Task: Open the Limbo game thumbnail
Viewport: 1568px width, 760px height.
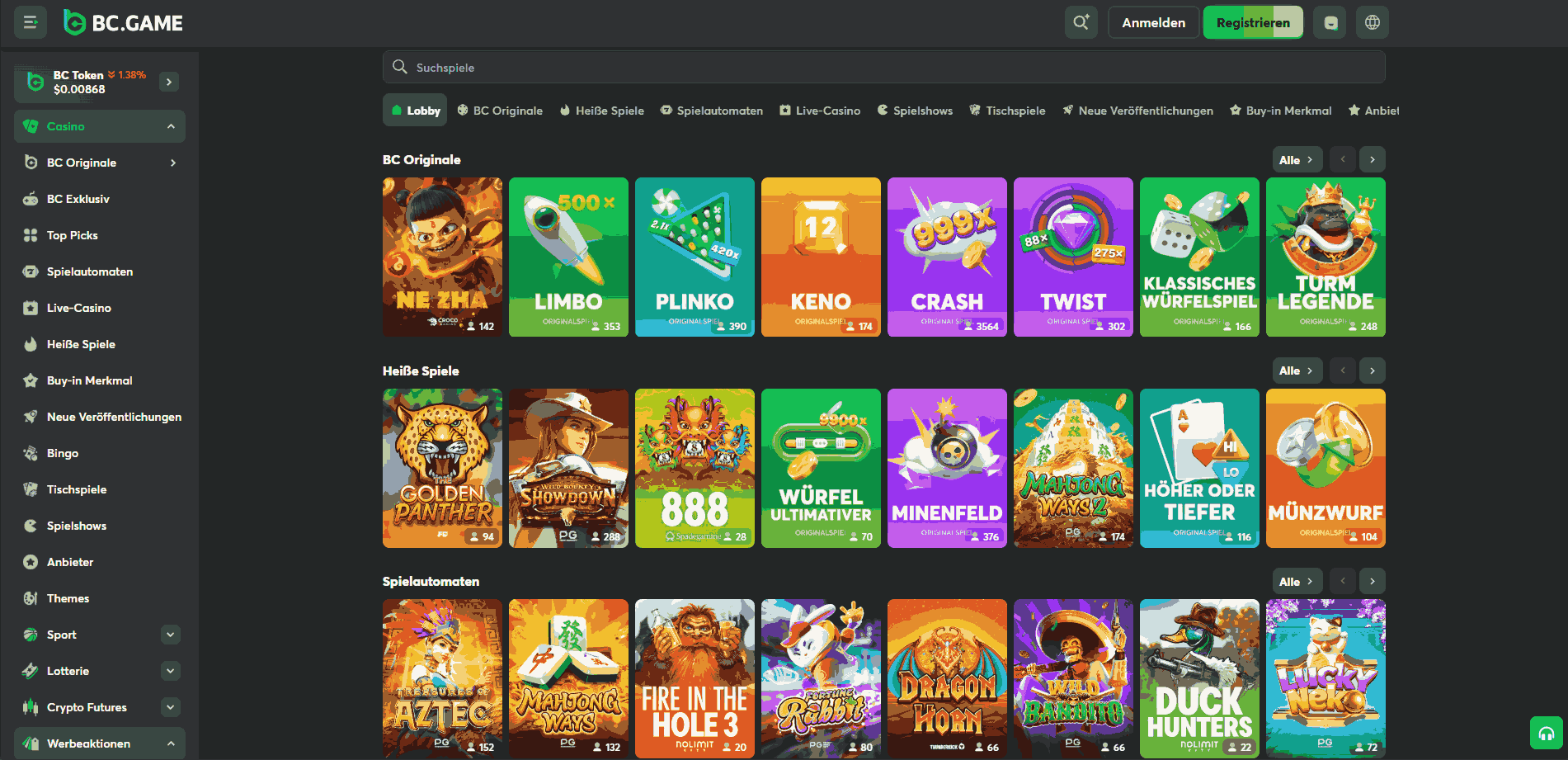Action: pyautogui.click(x=568, y=257)
